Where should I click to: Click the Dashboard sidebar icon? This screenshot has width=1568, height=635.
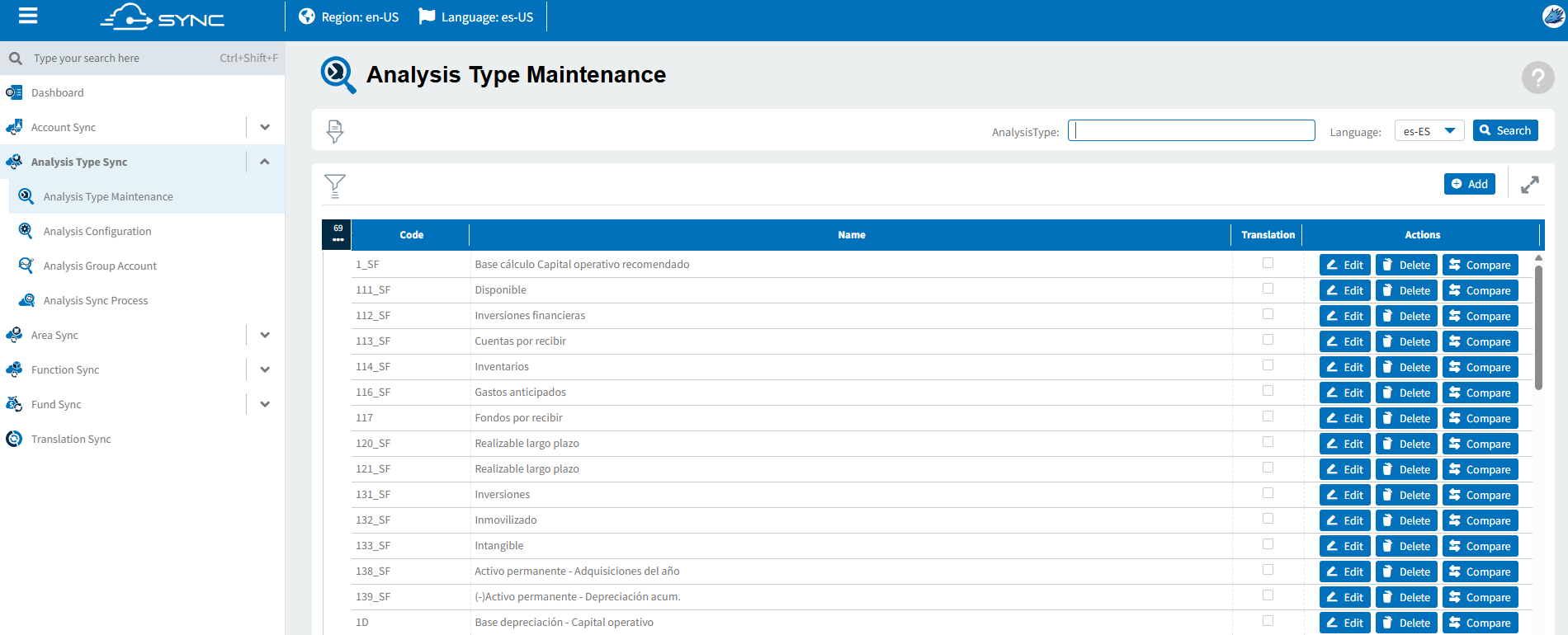coord(14,92)
